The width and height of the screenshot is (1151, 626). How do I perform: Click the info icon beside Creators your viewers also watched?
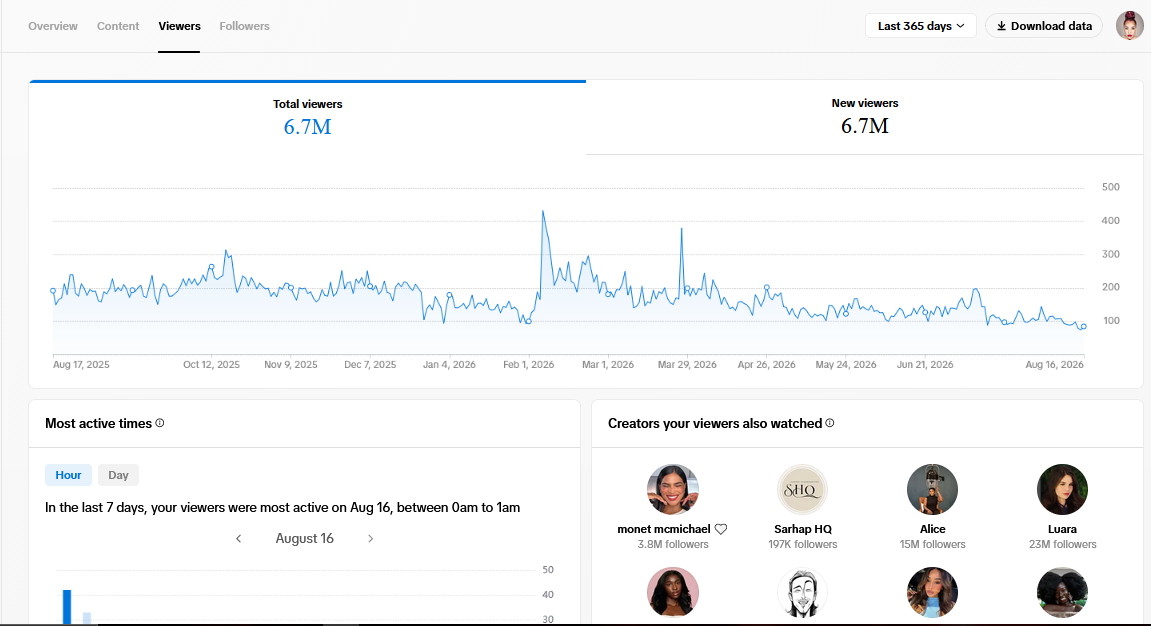pos(829,423)
